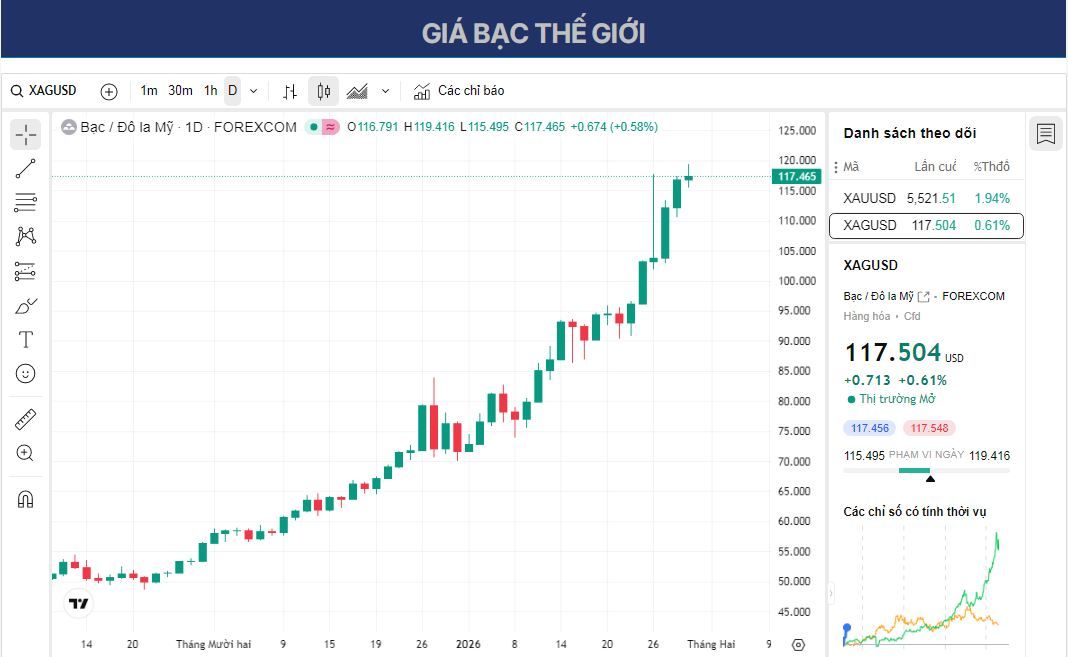The image size is (1068, 657).
Task: Choose the bars chart style
Action: [x=290, y=91]
